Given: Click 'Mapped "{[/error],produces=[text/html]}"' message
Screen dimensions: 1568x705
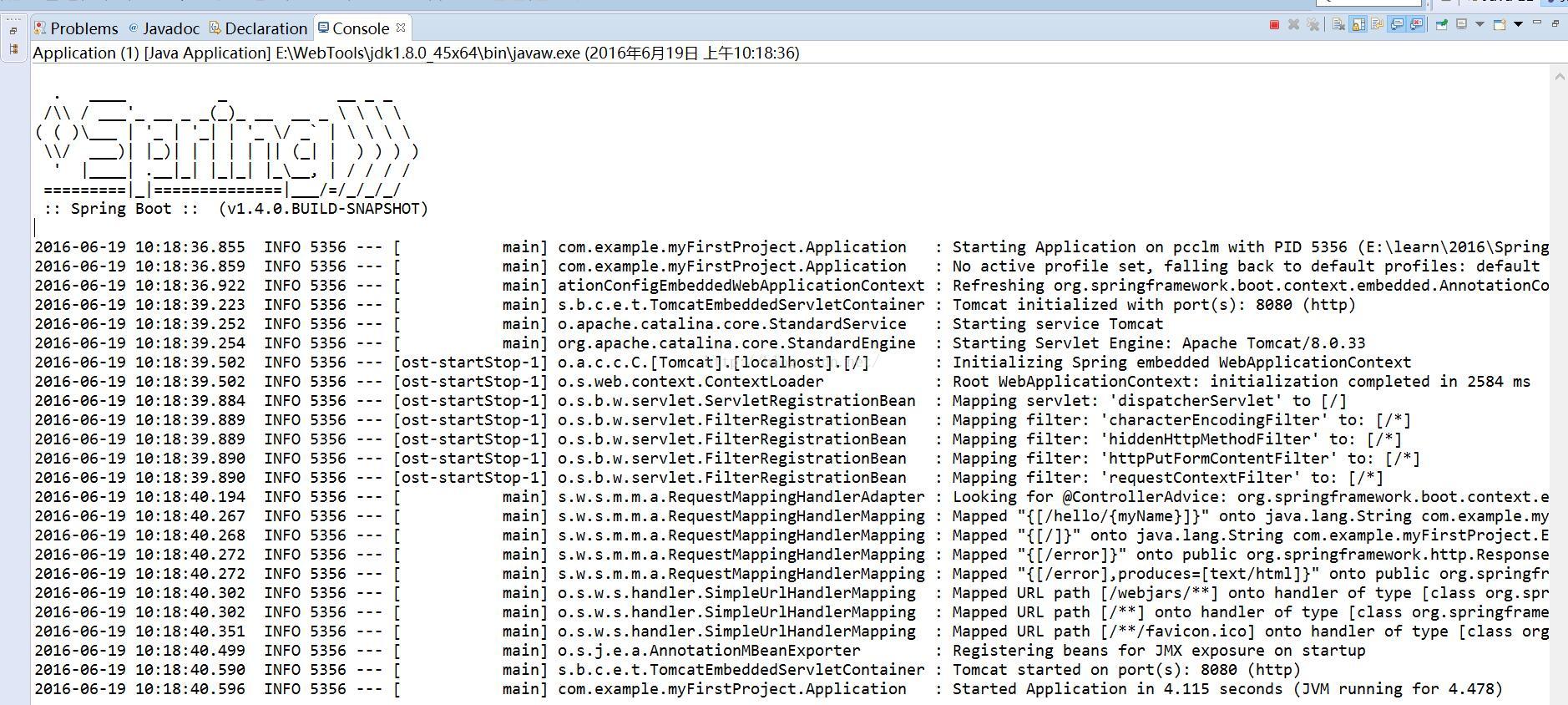Looking at the screenshot, I should pyautogui.click(x=1136, y=574).
